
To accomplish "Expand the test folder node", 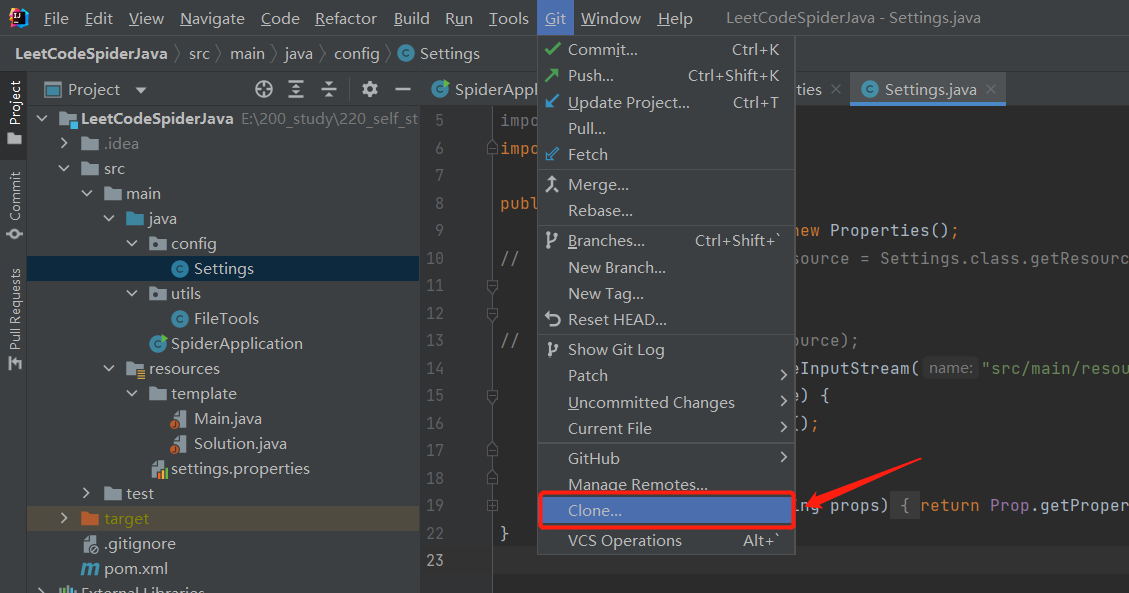I will pyautogui.click(x=87, y=494).
